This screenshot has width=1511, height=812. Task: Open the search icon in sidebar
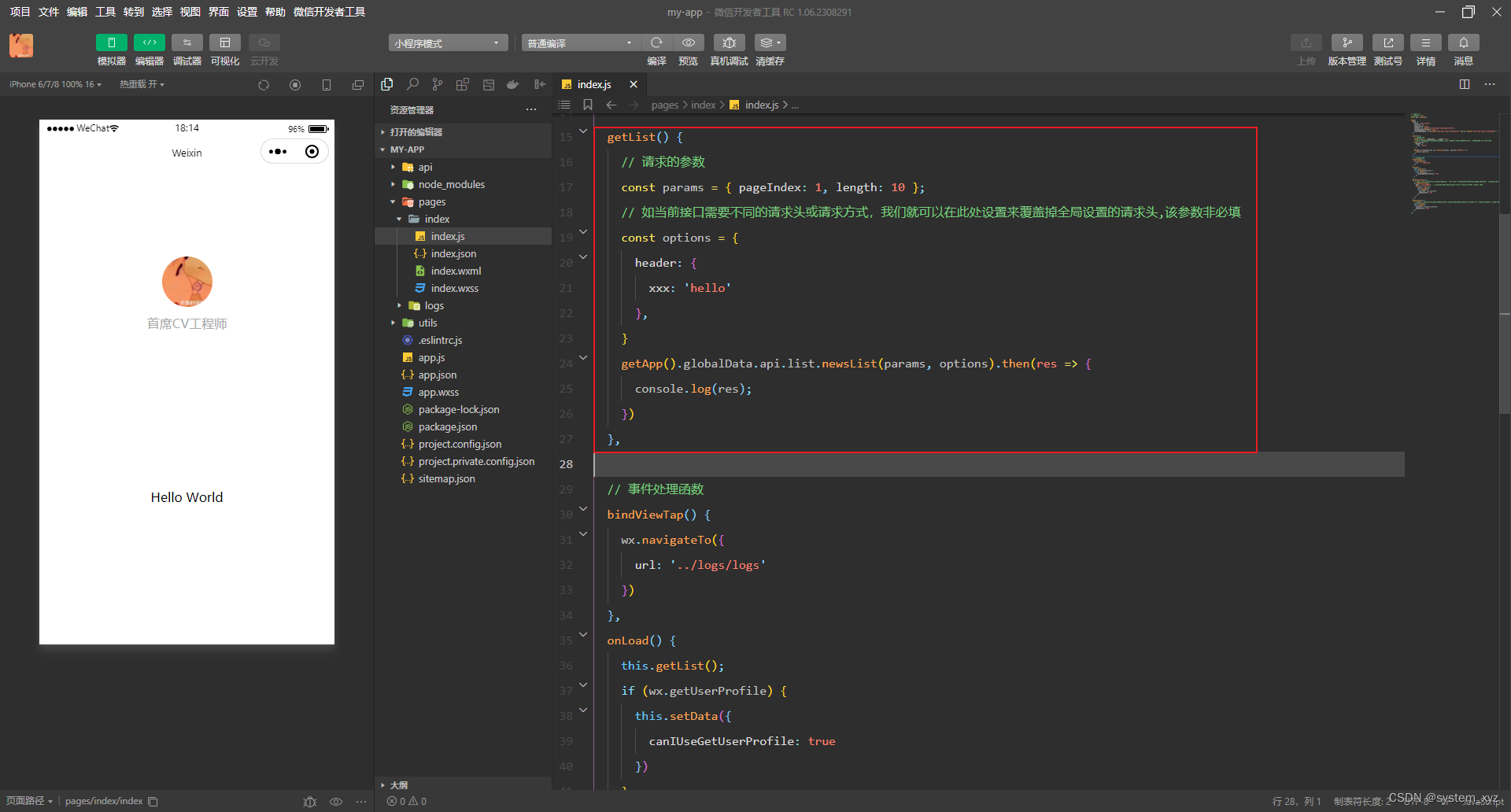[412, 84]
